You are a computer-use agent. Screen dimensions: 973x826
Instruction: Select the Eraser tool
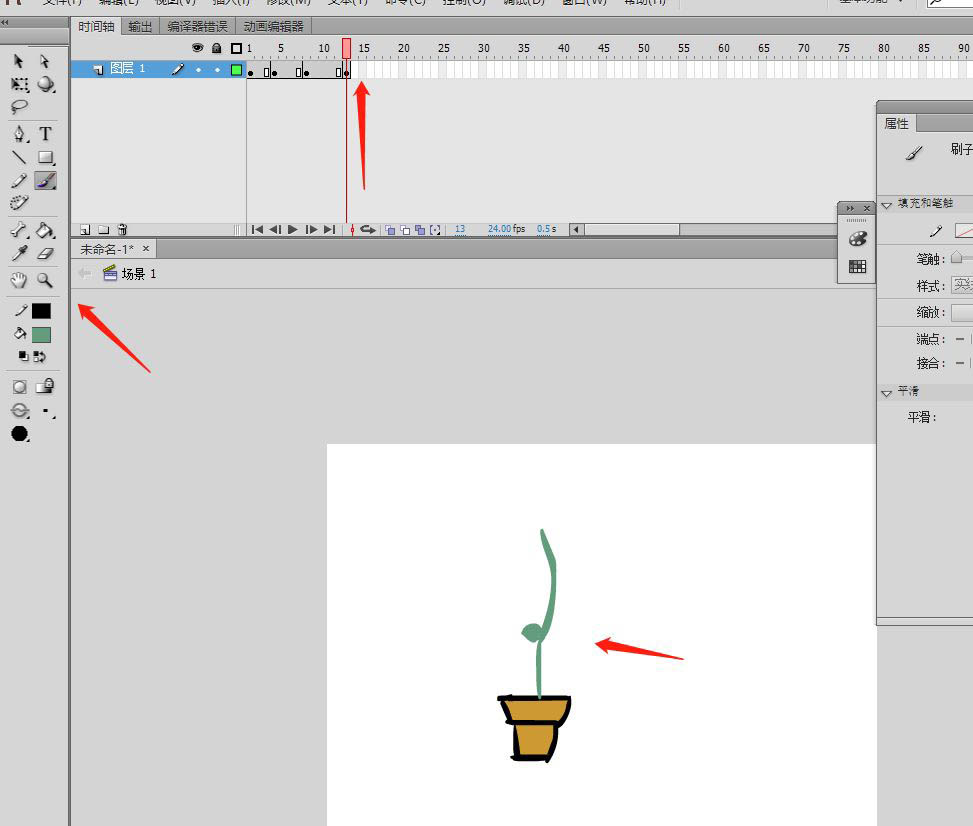[45, 253]
